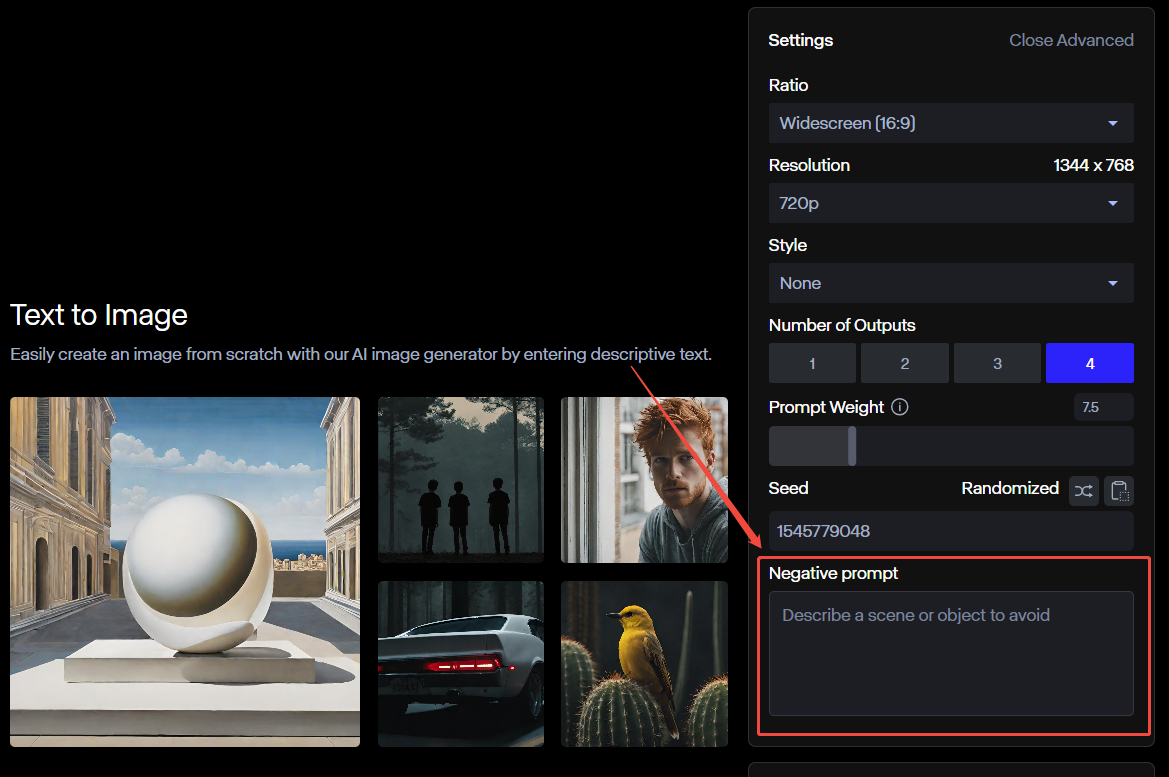Click the Seed number field

951,531
